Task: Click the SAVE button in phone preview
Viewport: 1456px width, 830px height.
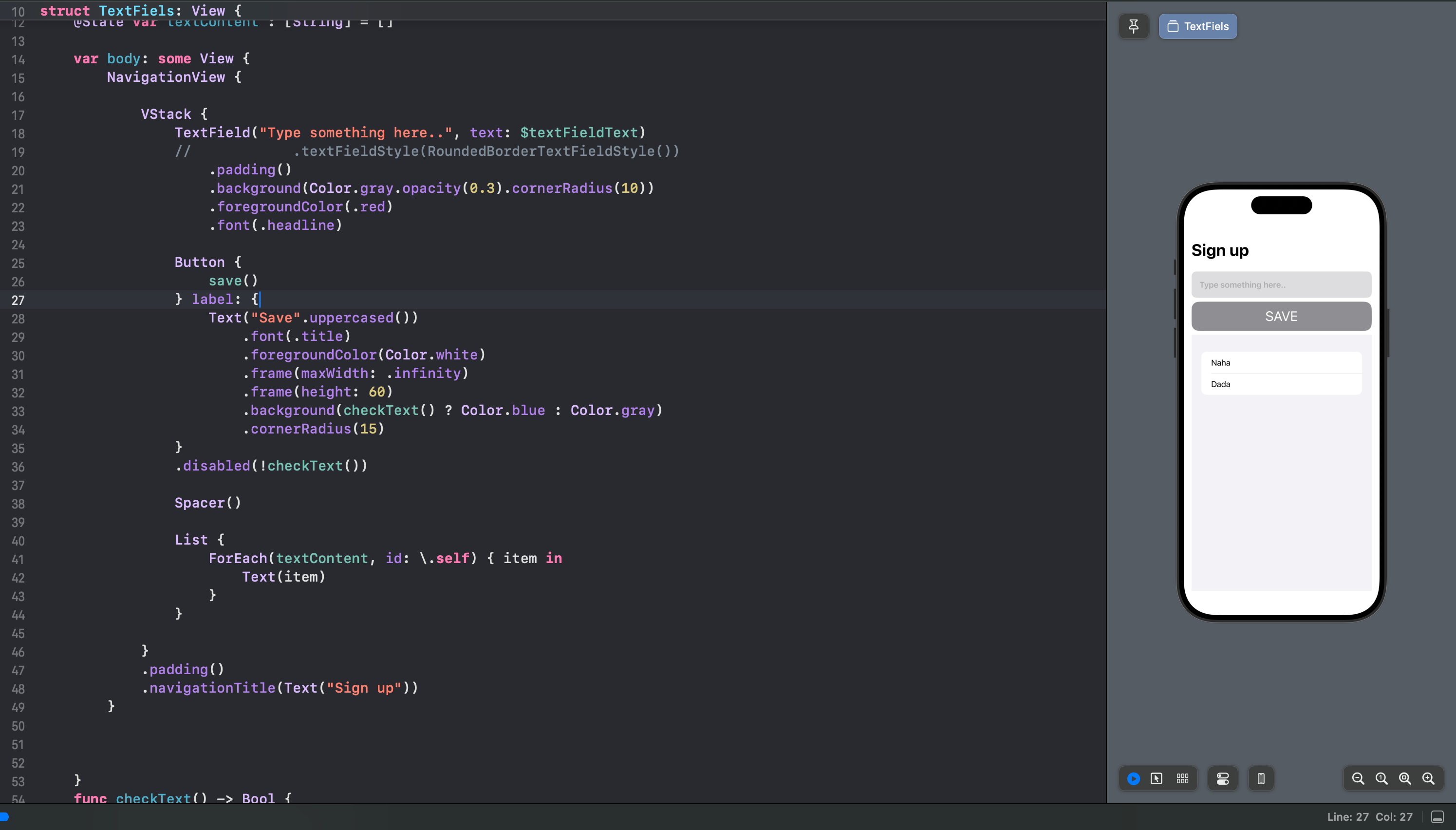Action: click(1281, 317)
